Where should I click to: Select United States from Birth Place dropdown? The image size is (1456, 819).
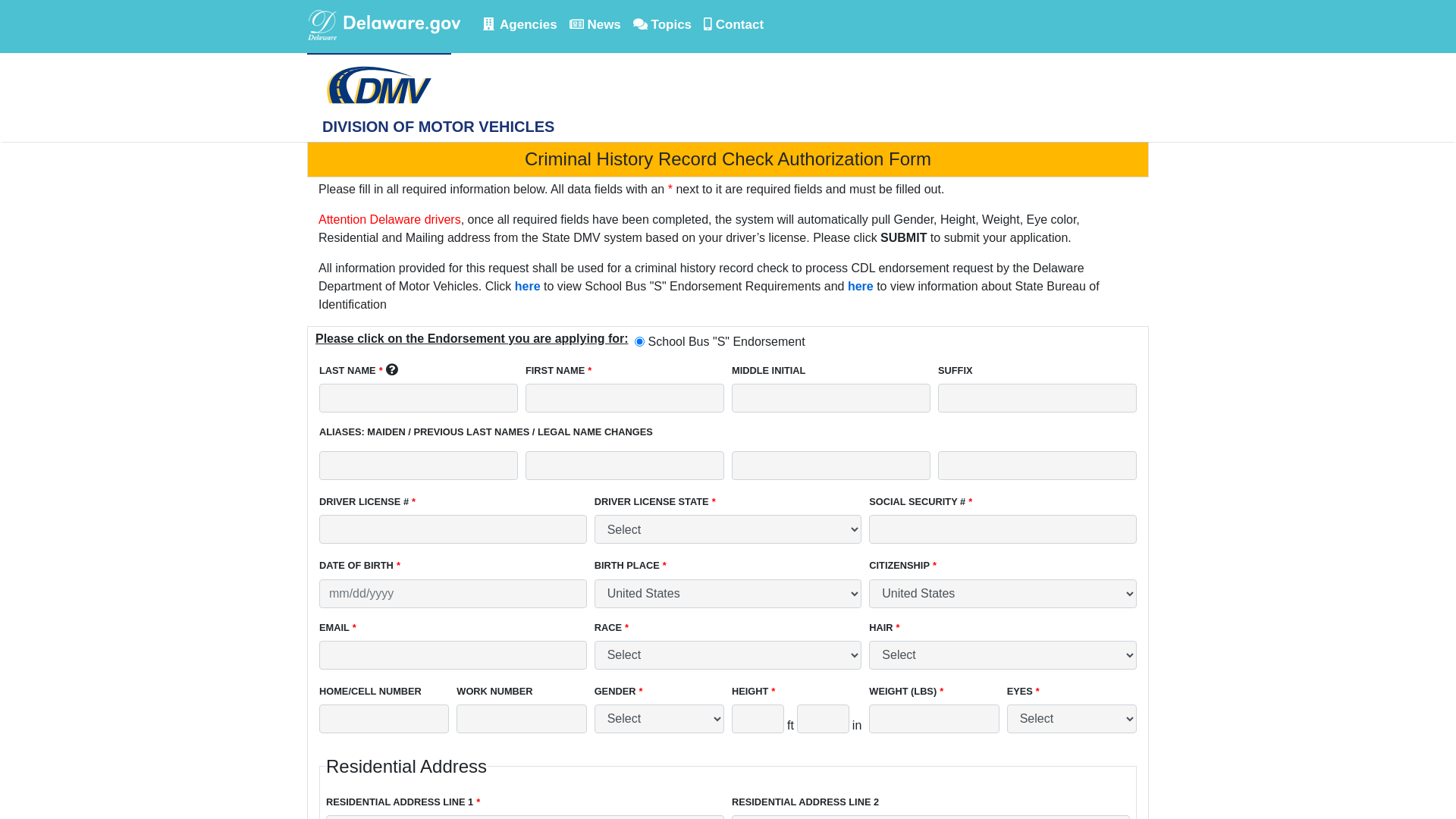728,593
